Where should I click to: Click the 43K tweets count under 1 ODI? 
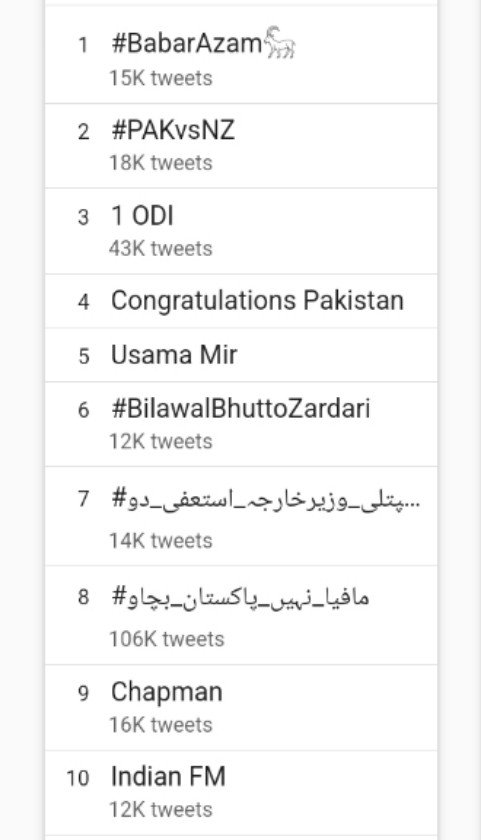tap(161, 249)
